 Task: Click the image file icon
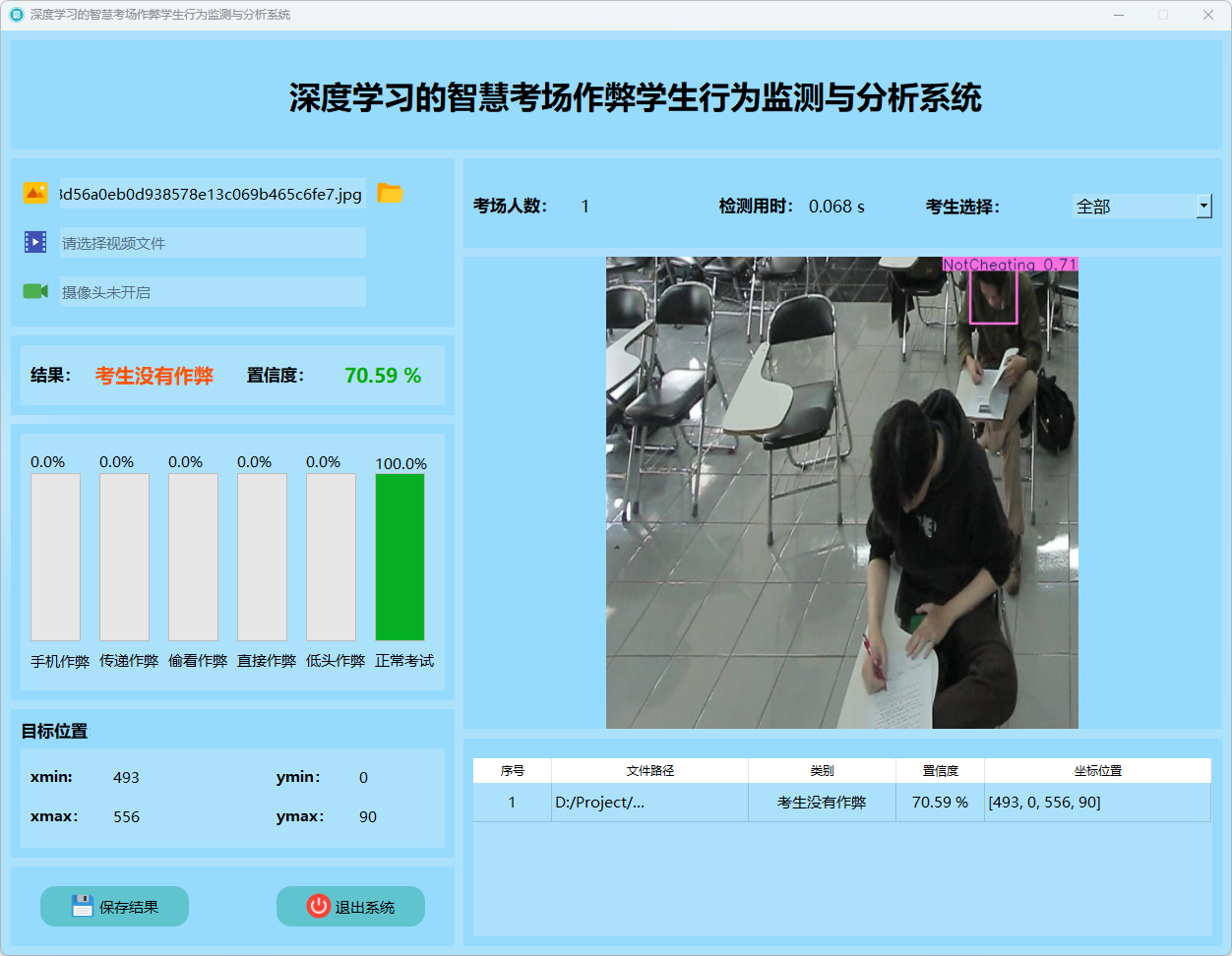pyautogui.click(x=35, y=193)
